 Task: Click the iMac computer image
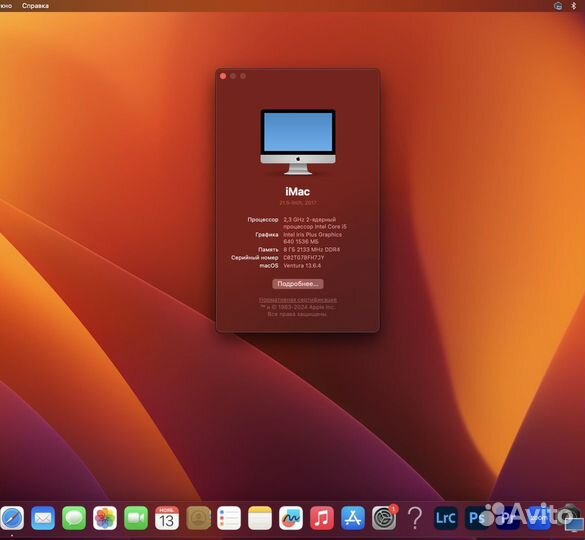(298, 142)
